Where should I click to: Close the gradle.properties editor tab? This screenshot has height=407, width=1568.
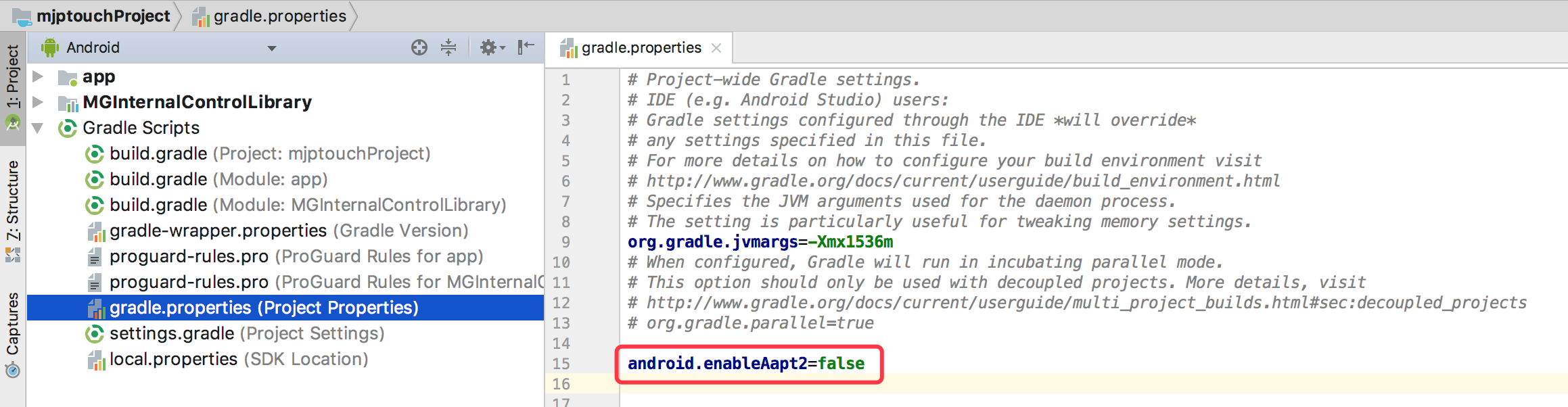pos(716,48)
